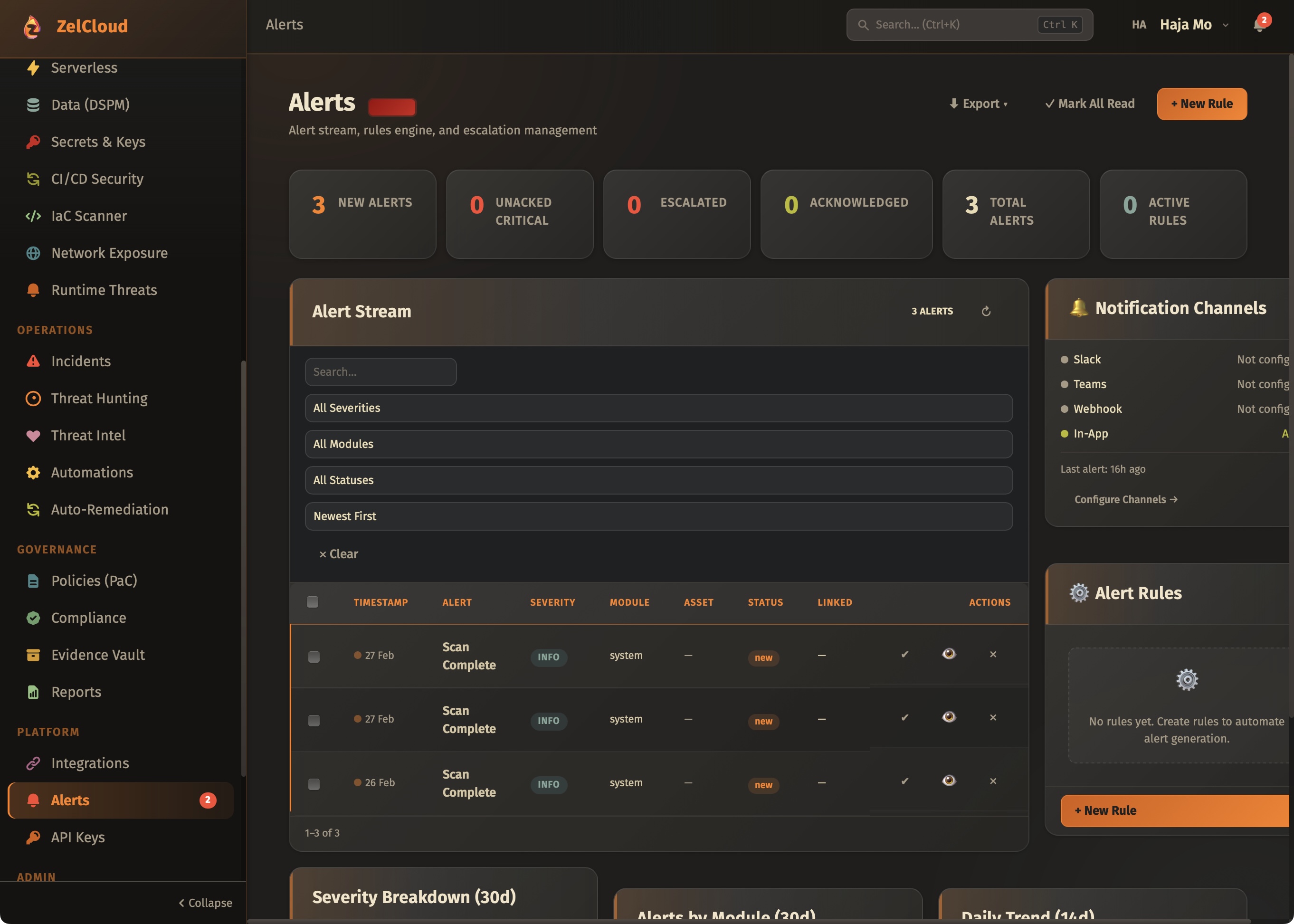The width and height of the screenshot is (1294, 924).
Task: Click the Alert Stream search field
Action: [381, 372]
